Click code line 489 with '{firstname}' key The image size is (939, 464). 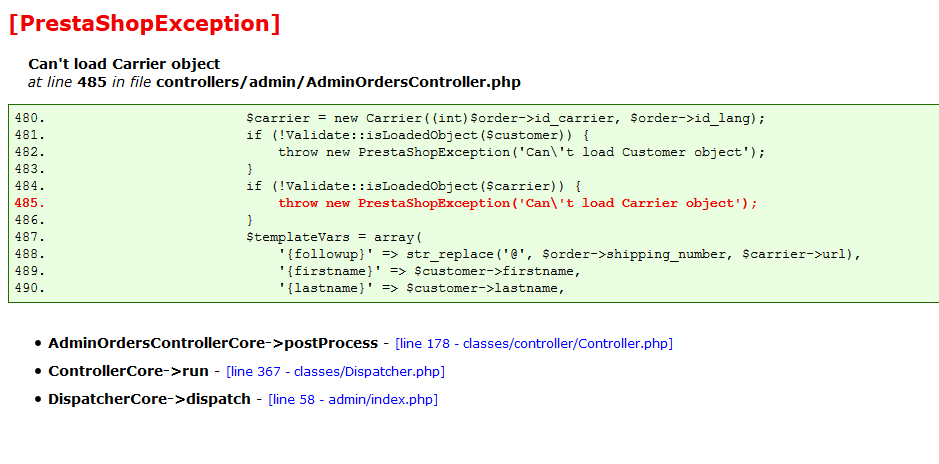click(x=430, y=271)
